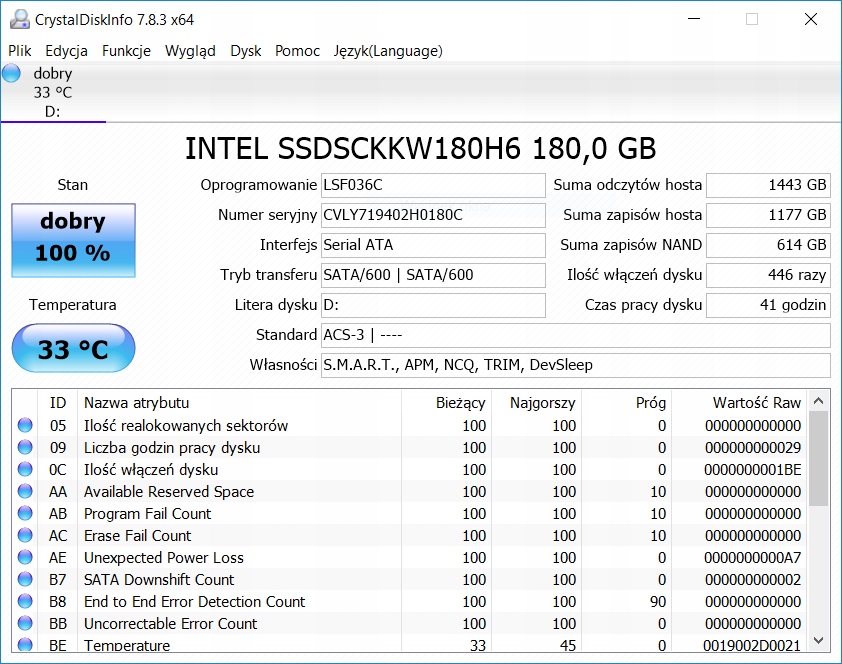Click the Własności field listing S.M.A.R.T. features
This screenshot has width=842, height=664.
pos(576,366)
